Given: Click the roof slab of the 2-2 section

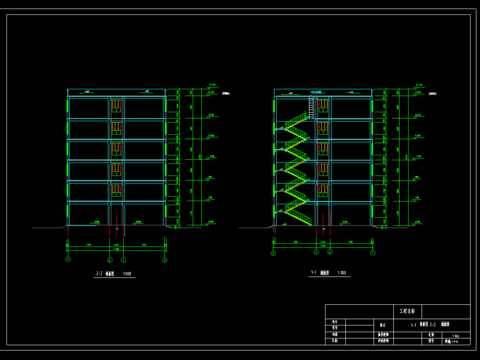Looking at the screenshot, I should [x=116, y=97].
